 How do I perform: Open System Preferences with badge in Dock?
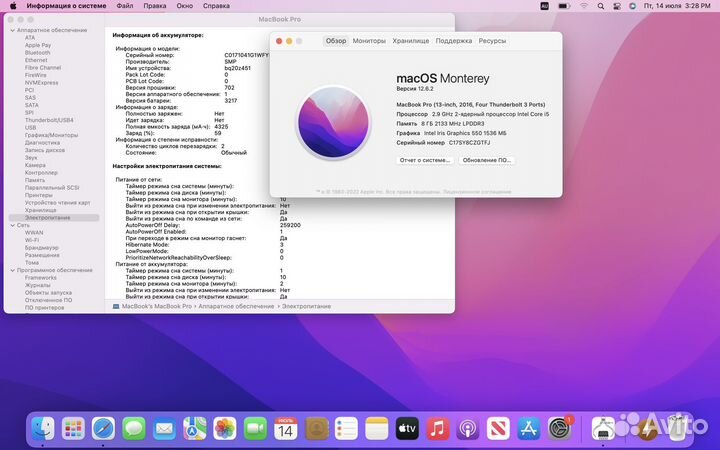coord(559,429)
